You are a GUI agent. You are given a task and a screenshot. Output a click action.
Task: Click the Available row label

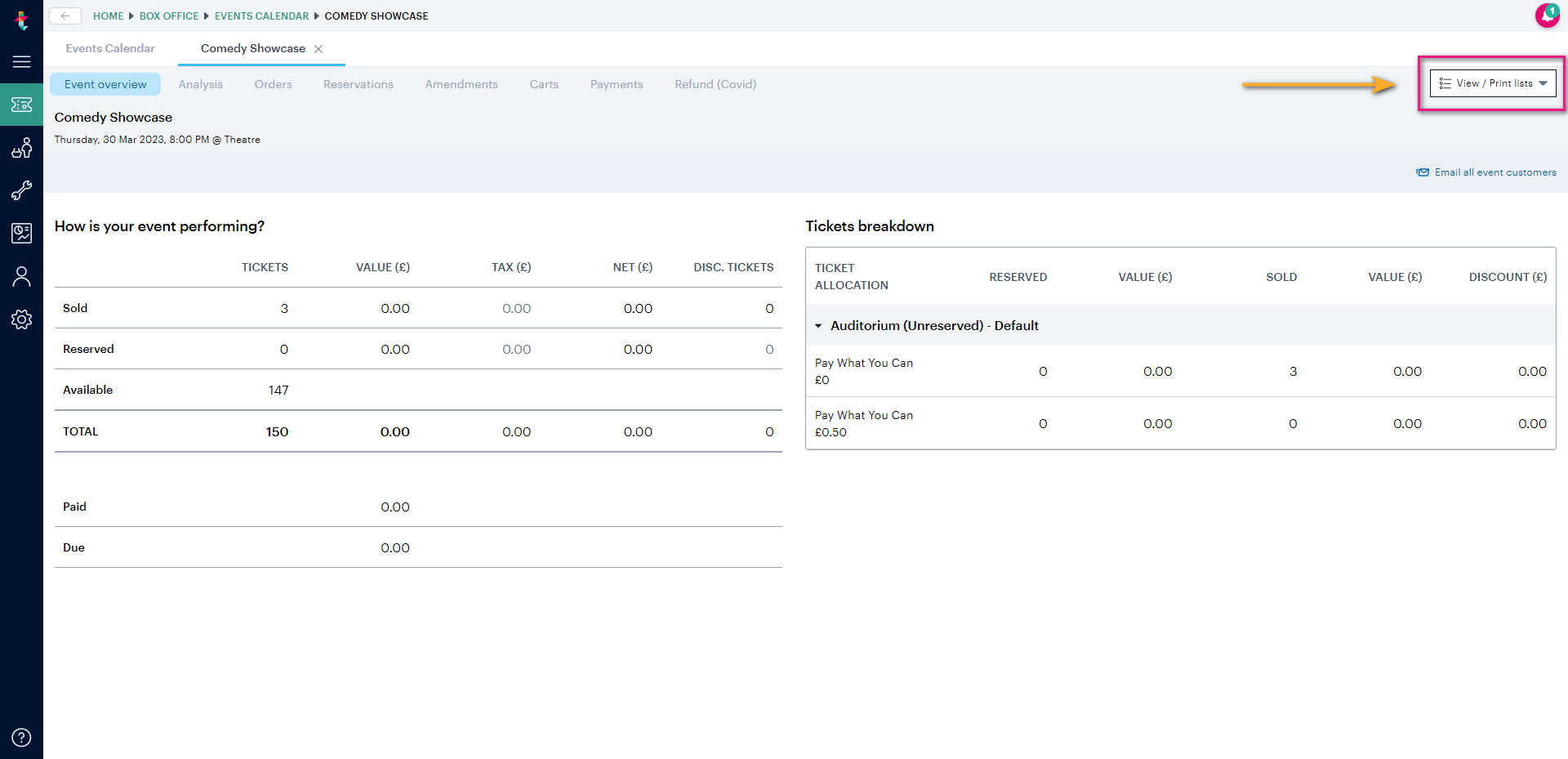coord(87,390)
